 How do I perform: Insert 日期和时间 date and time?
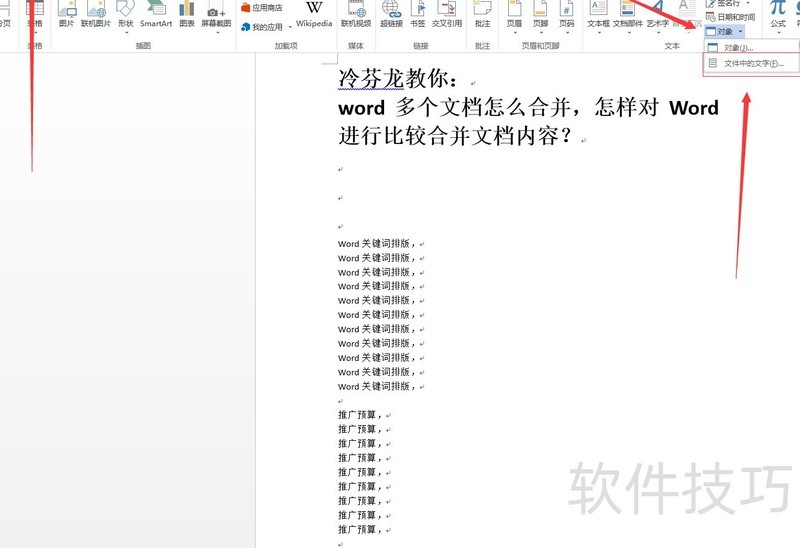tap(731, 17)
